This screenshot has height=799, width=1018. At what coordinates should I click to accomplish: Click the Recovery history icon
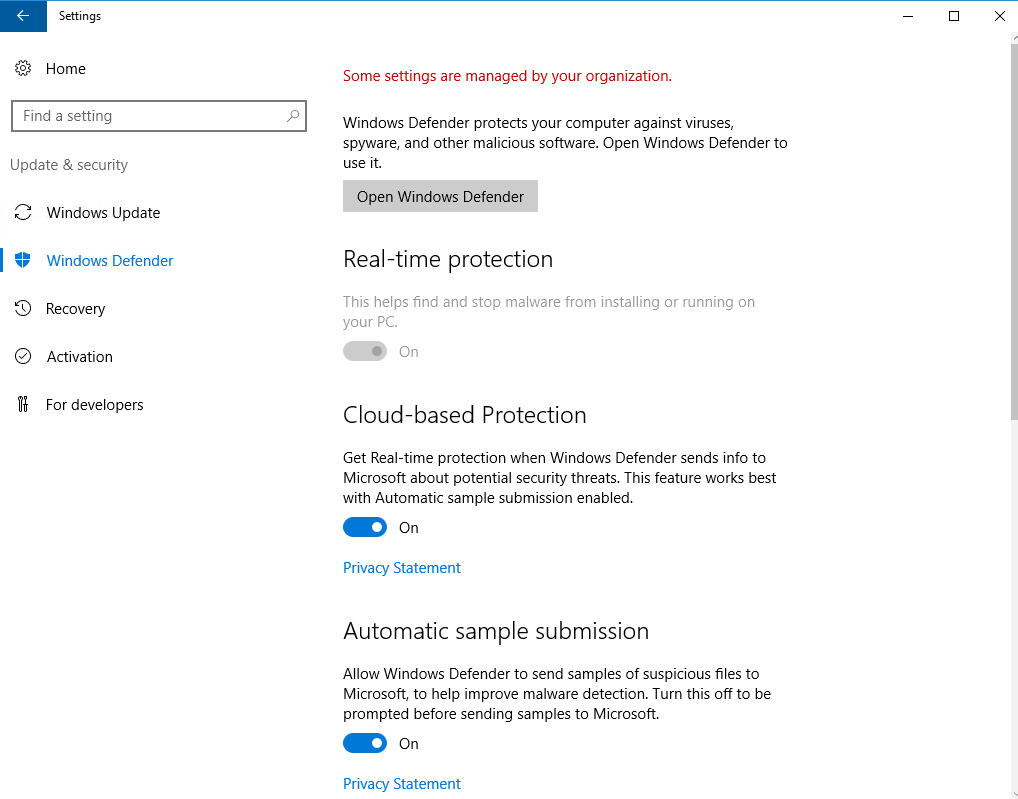point(23,308)
